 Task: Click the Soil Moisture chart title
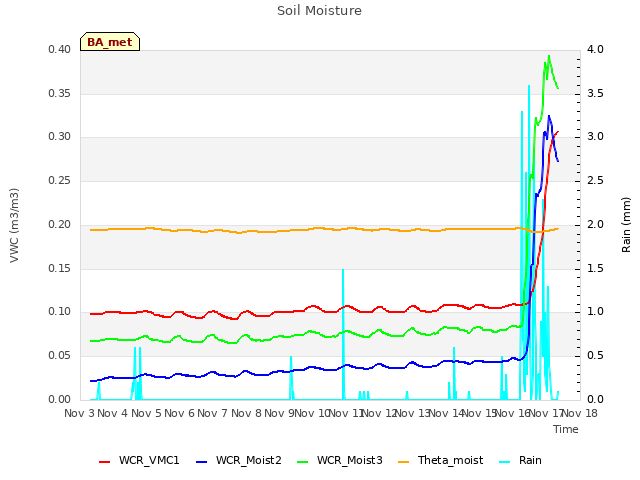(x=319, y=11)
